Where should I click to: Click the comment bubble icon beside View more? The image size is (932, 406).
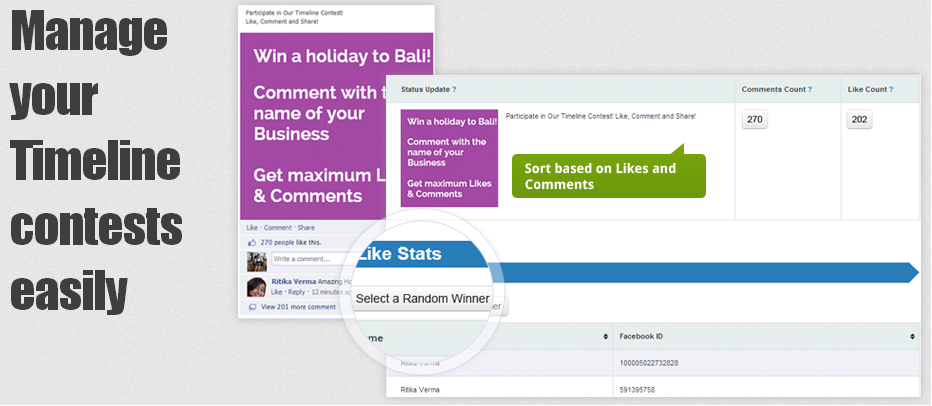tap(252, 307)
